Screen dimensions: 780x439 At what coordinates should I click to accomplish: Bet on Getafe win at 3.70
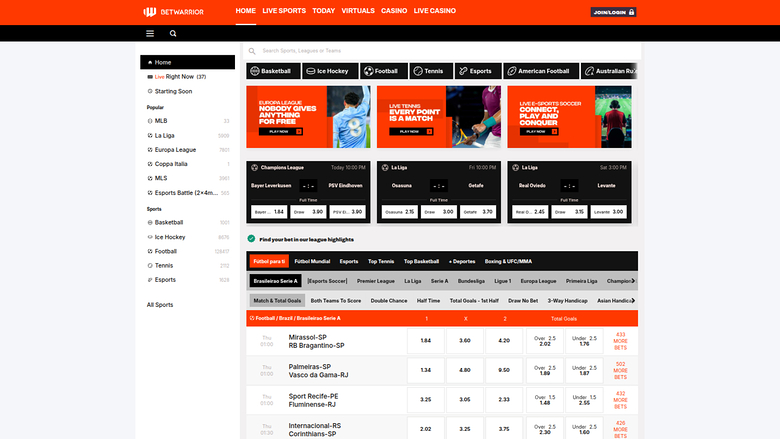click(x=478, y=212)
